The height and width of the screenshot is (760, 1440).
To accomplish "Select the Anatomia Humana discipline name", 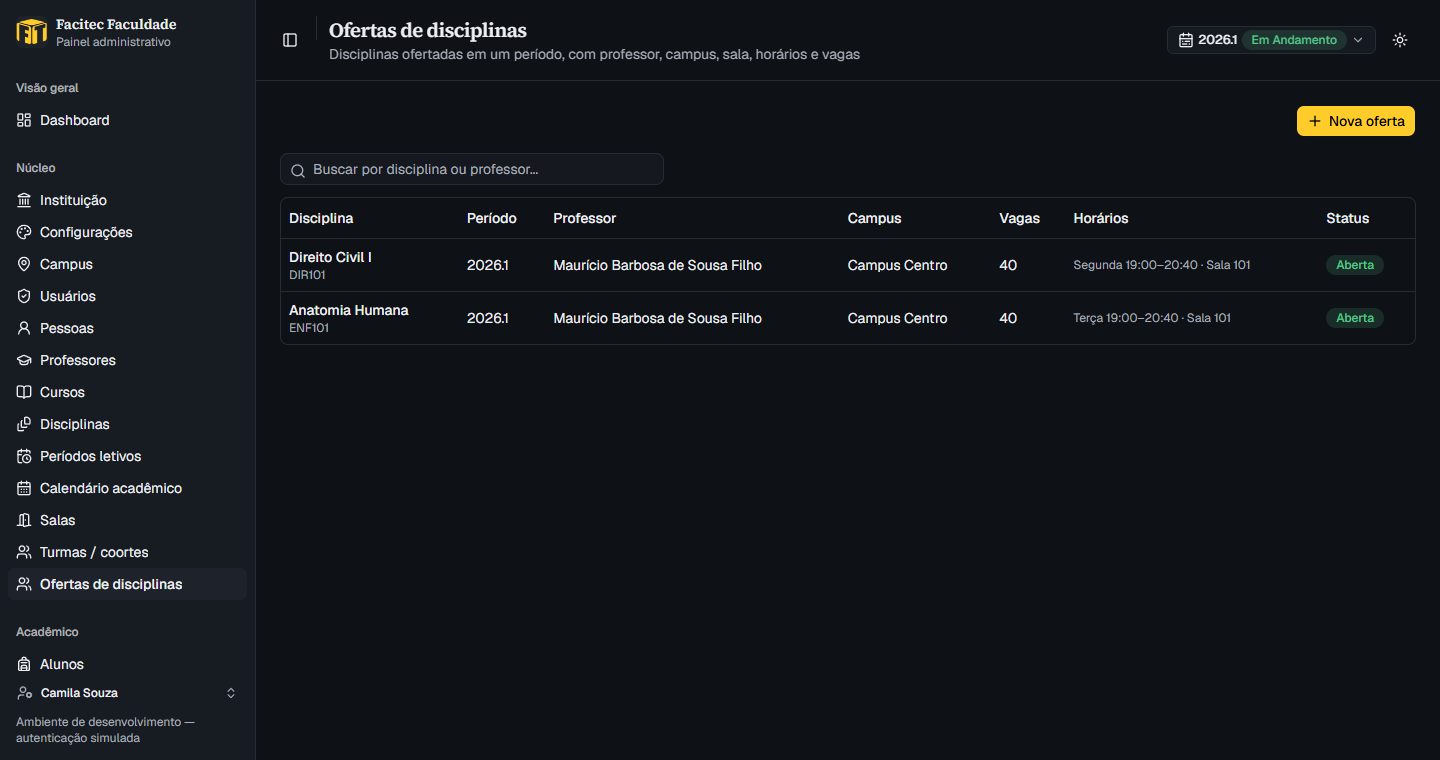I will 349,310.
